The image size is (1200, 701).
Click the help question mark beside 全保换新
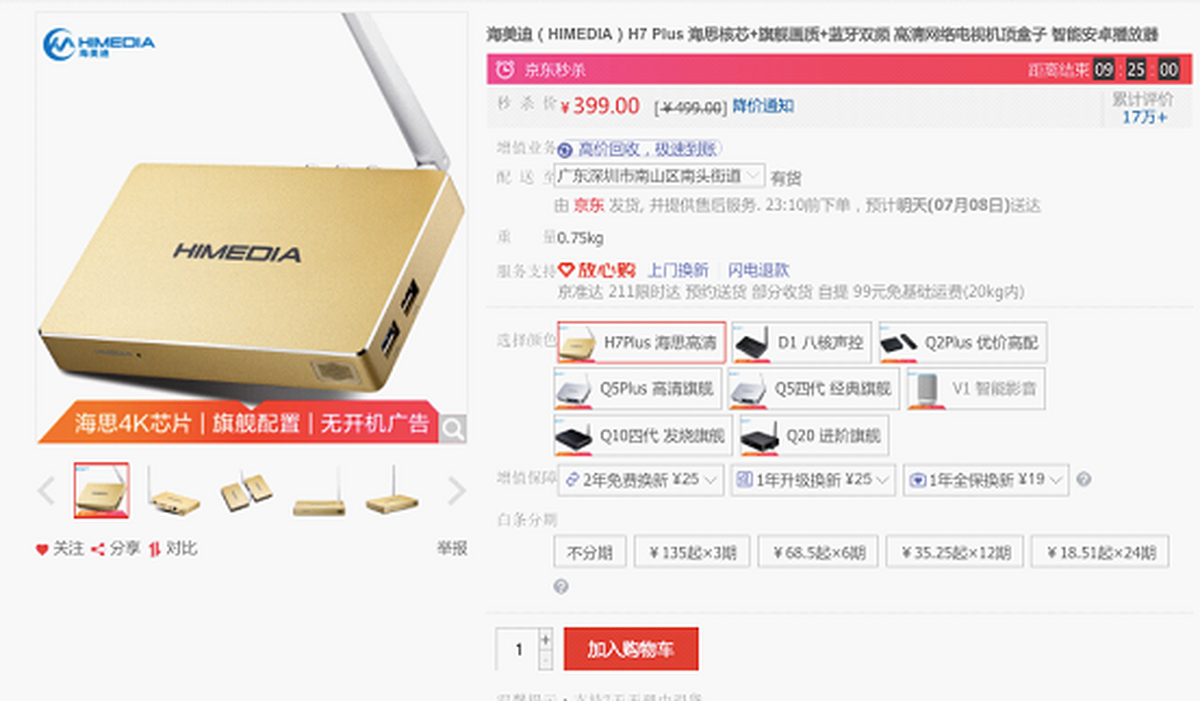[1084, 480]
